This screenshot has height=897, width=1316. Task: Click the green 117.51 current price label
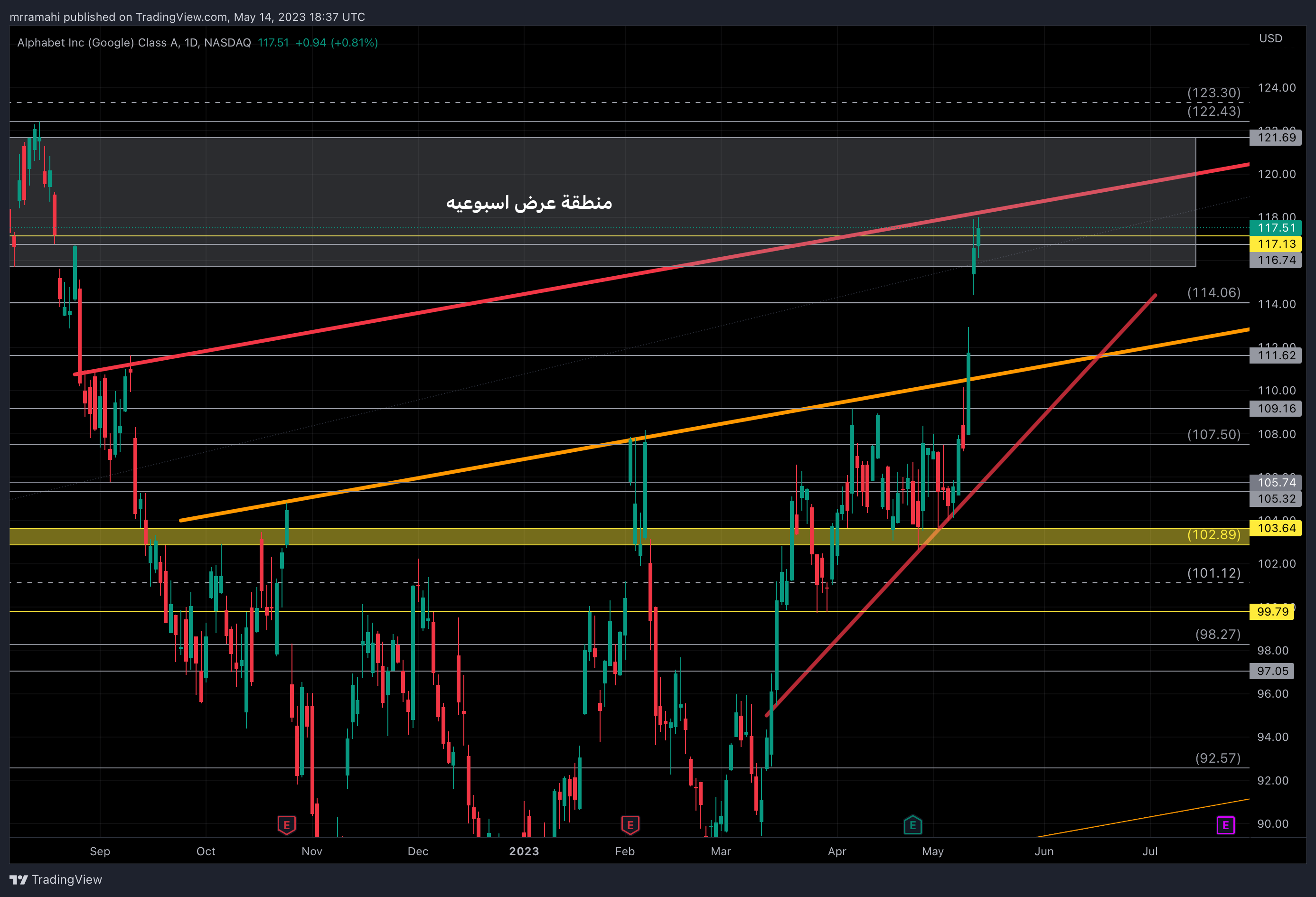(1276, 227)
